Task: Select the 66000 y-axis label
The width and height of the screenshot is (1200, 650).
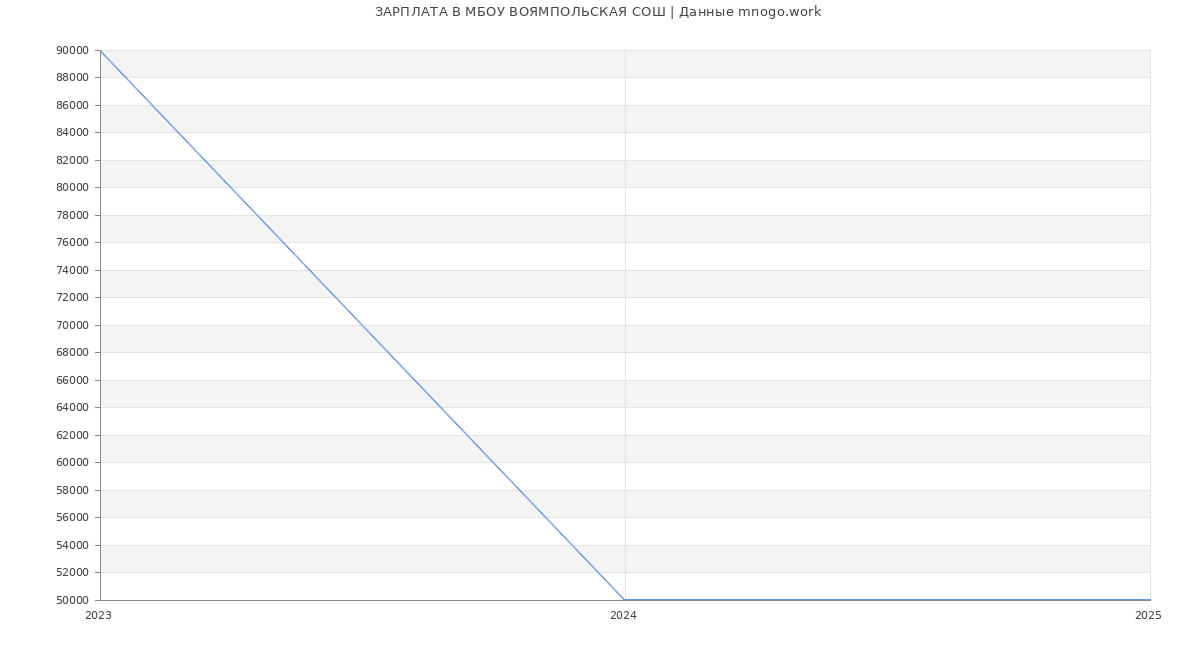Action: 73,380
